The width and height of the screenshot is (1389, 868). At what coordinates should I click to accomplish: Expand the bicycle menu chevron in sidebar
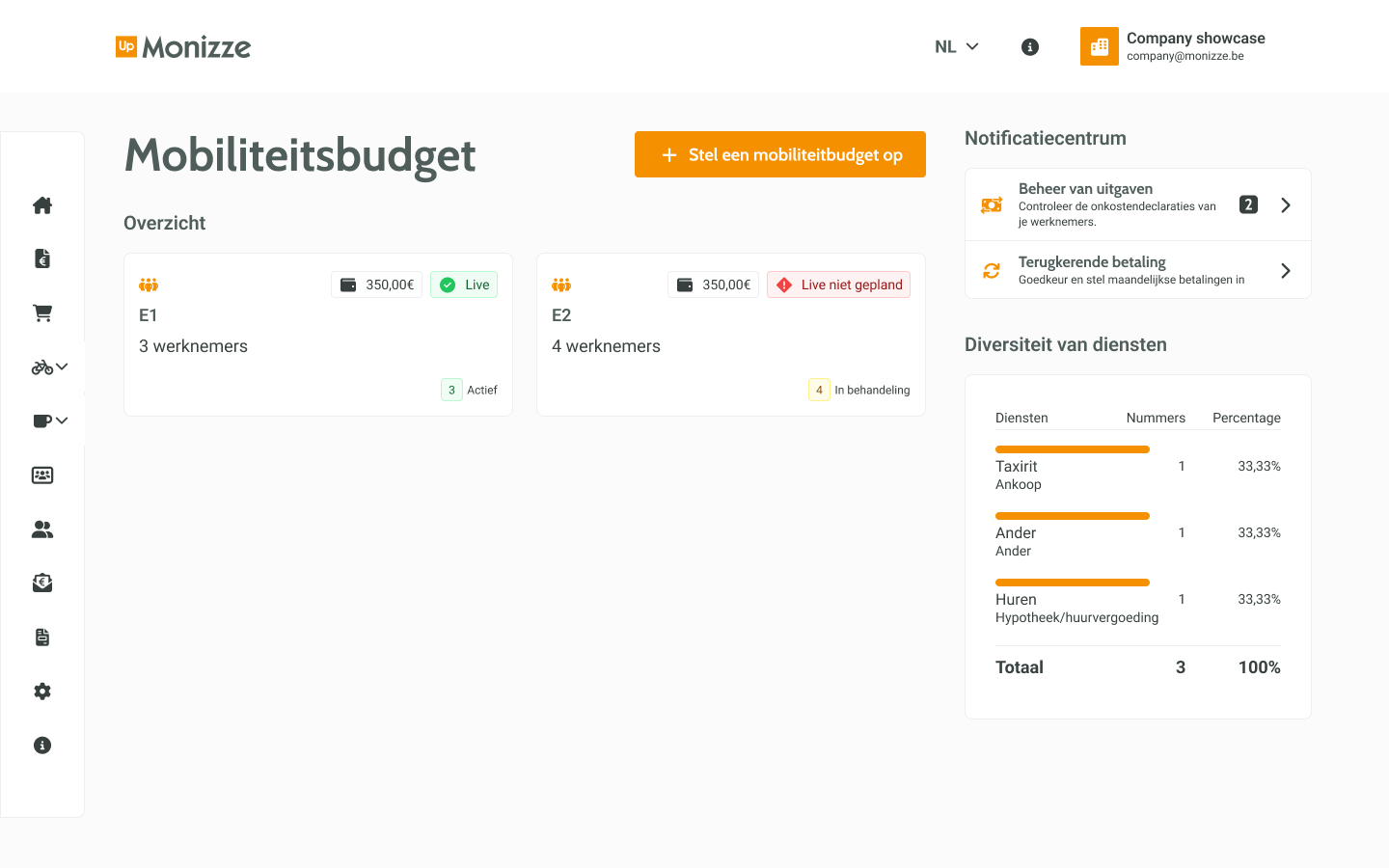[63, 366]
